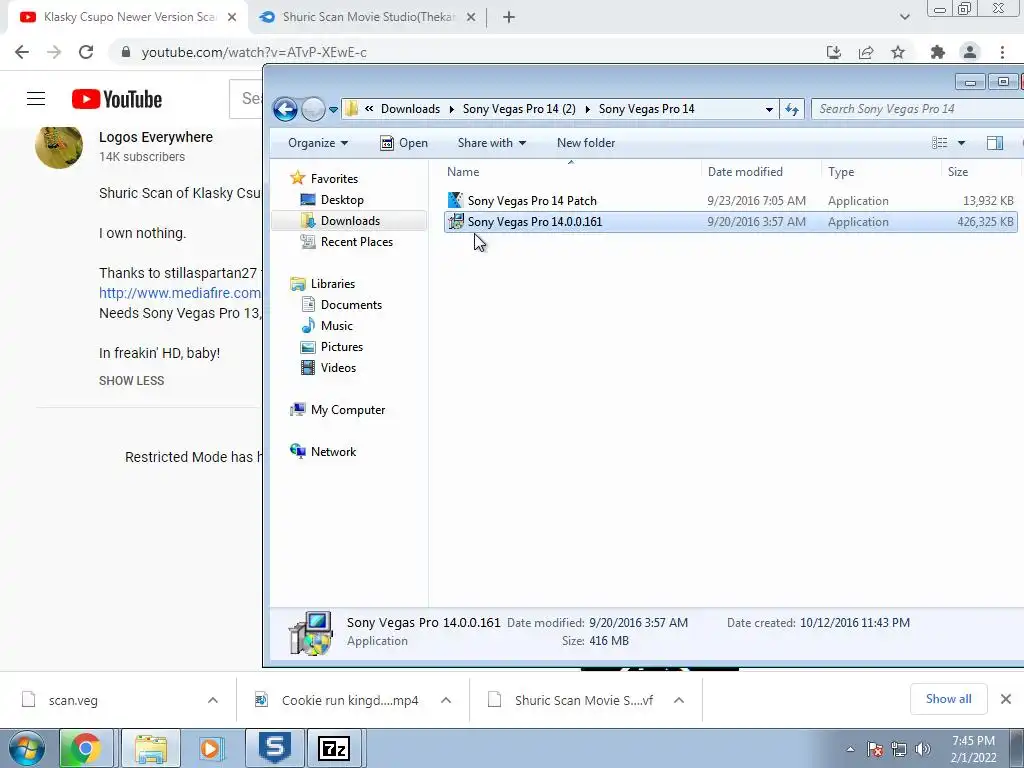The image size is (1024, 768).
Task: Click the Sony Vegas Pro 14 Patch icon
Action: pyautogui.click(x=455, y=200)
